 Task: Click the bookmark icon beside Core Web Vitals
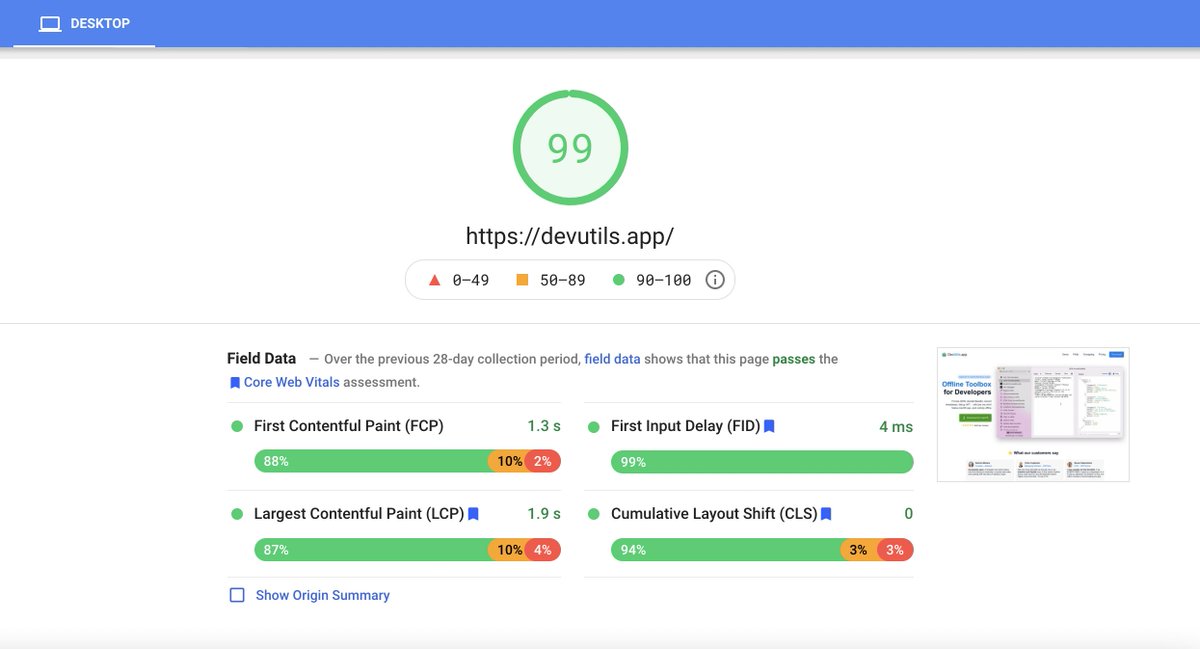click(x=235, y=382)
